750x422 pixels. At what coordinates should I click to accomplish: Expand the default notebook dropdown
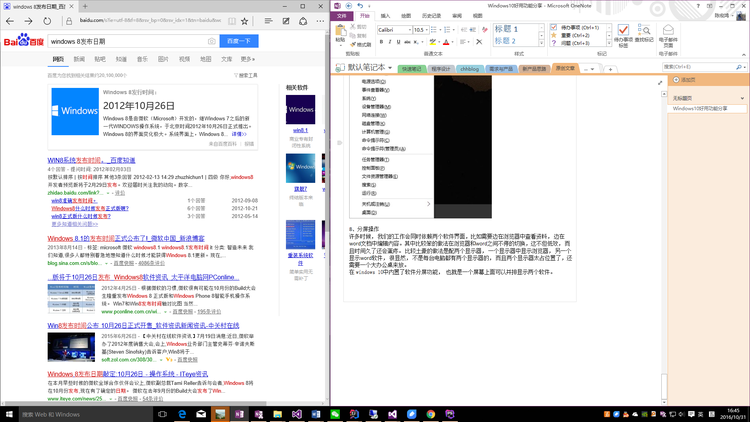click(388, 68)
